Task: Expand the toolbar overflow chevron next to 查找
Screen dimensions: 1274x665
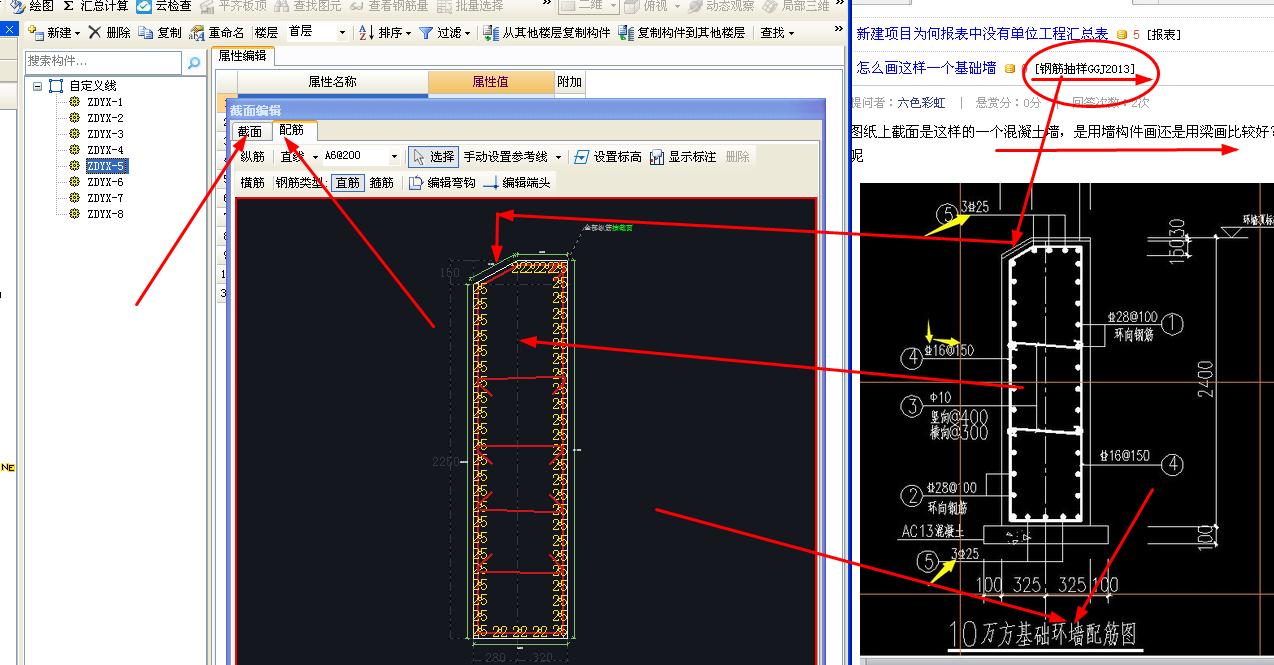Action: click(838, 30)
